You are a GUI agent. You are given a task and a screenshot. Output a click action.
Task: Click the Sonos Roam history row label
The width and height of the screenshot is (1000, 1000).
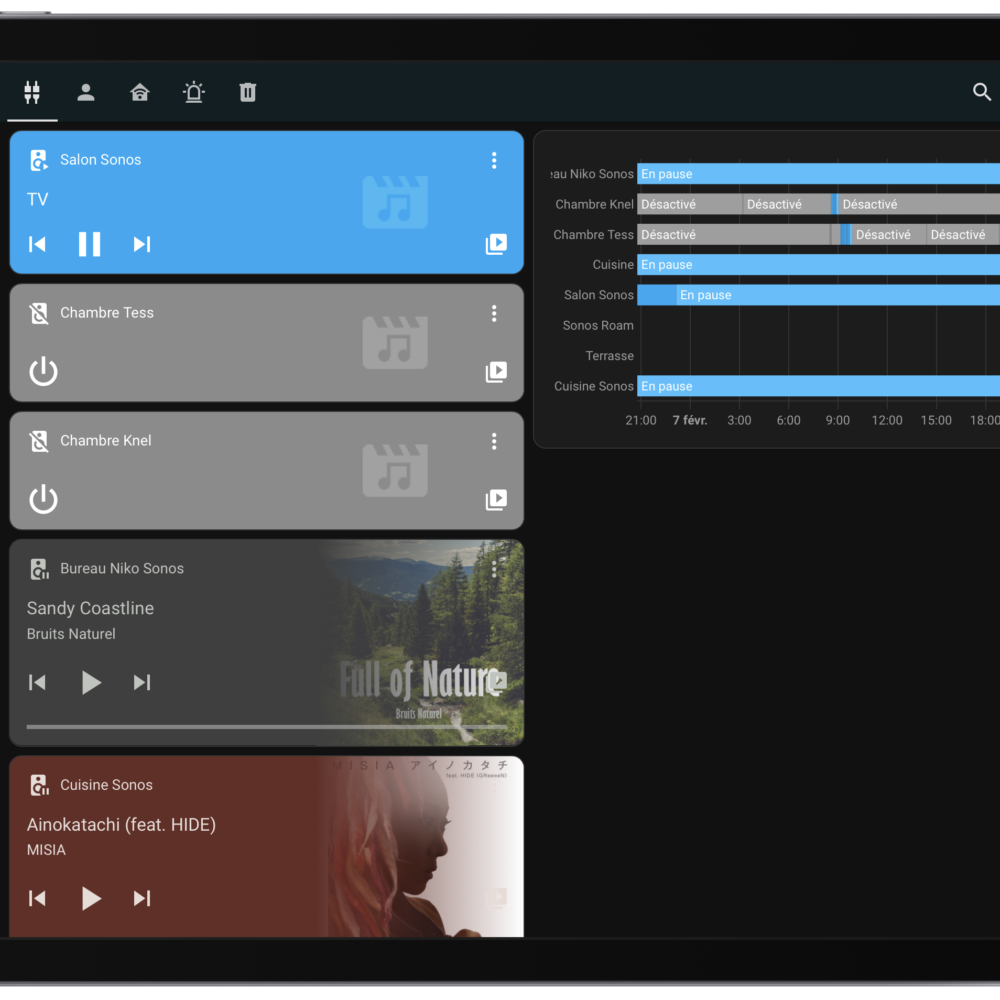pos(598,326)
